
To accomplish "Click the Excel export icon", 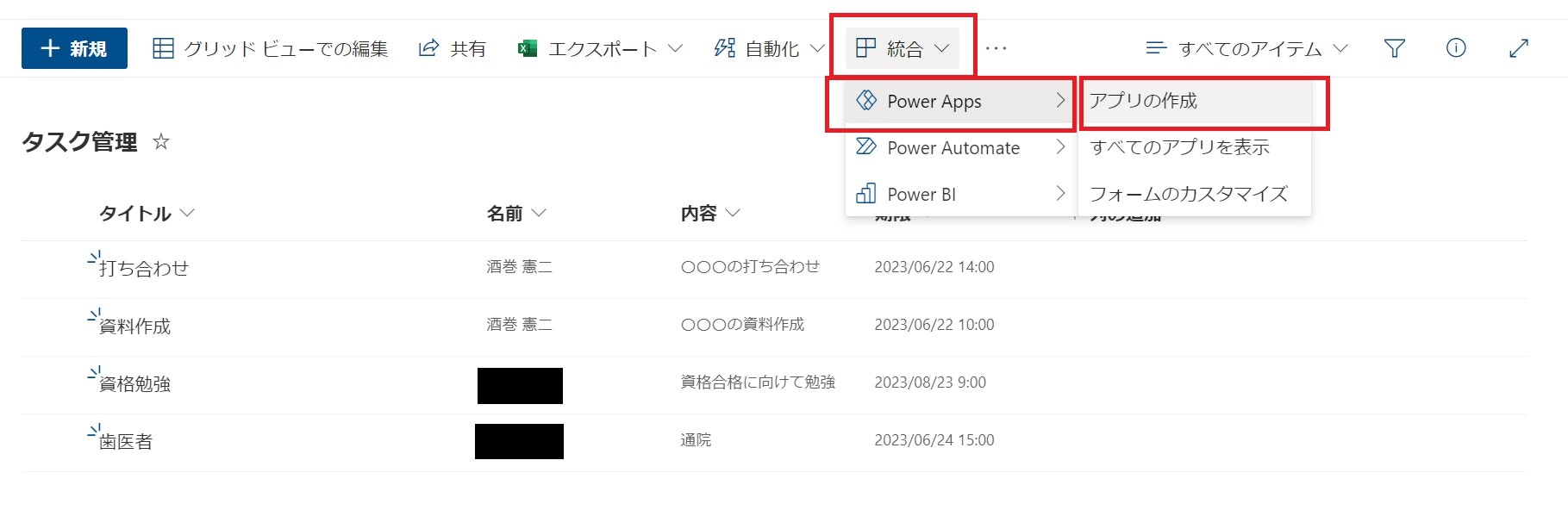I will click(x=527, y=48).
